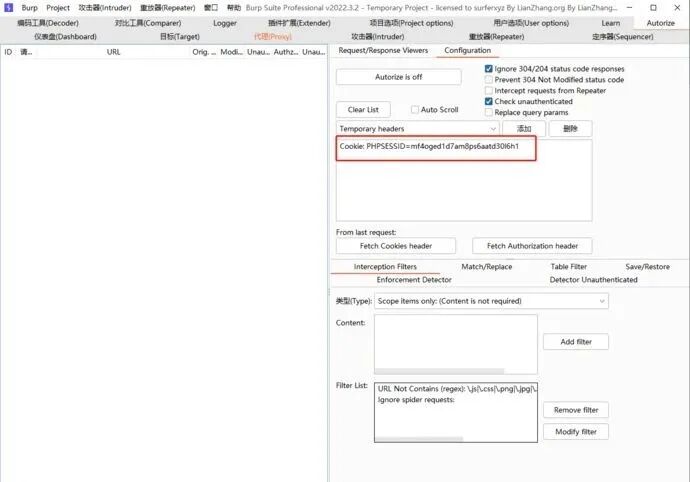
Task: Sort table by Authz.. column header
Action: [286, 52]
